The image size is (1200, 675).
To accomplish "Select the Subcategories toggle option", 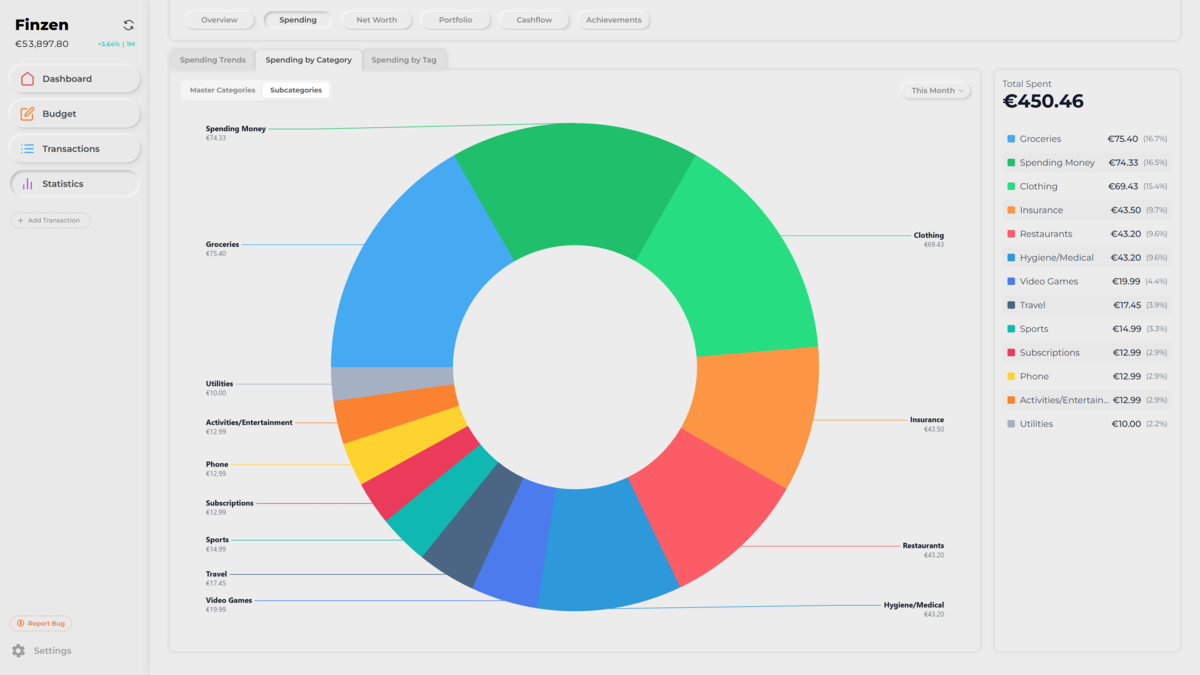I will coord(296,90).
